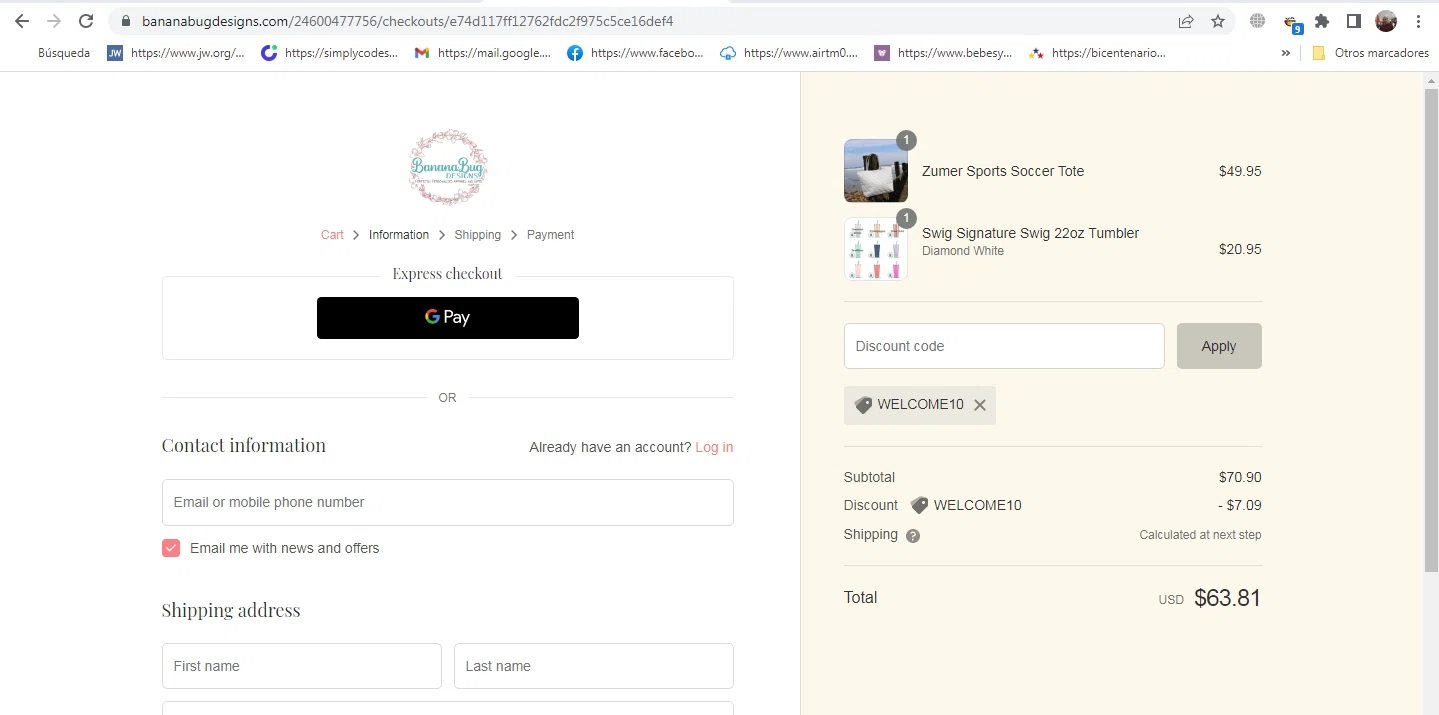Image resolution: width=1439 pixels, height=715 pixels.
Task: Click the $49.95 price
Action: click(x=1240, y=171)
